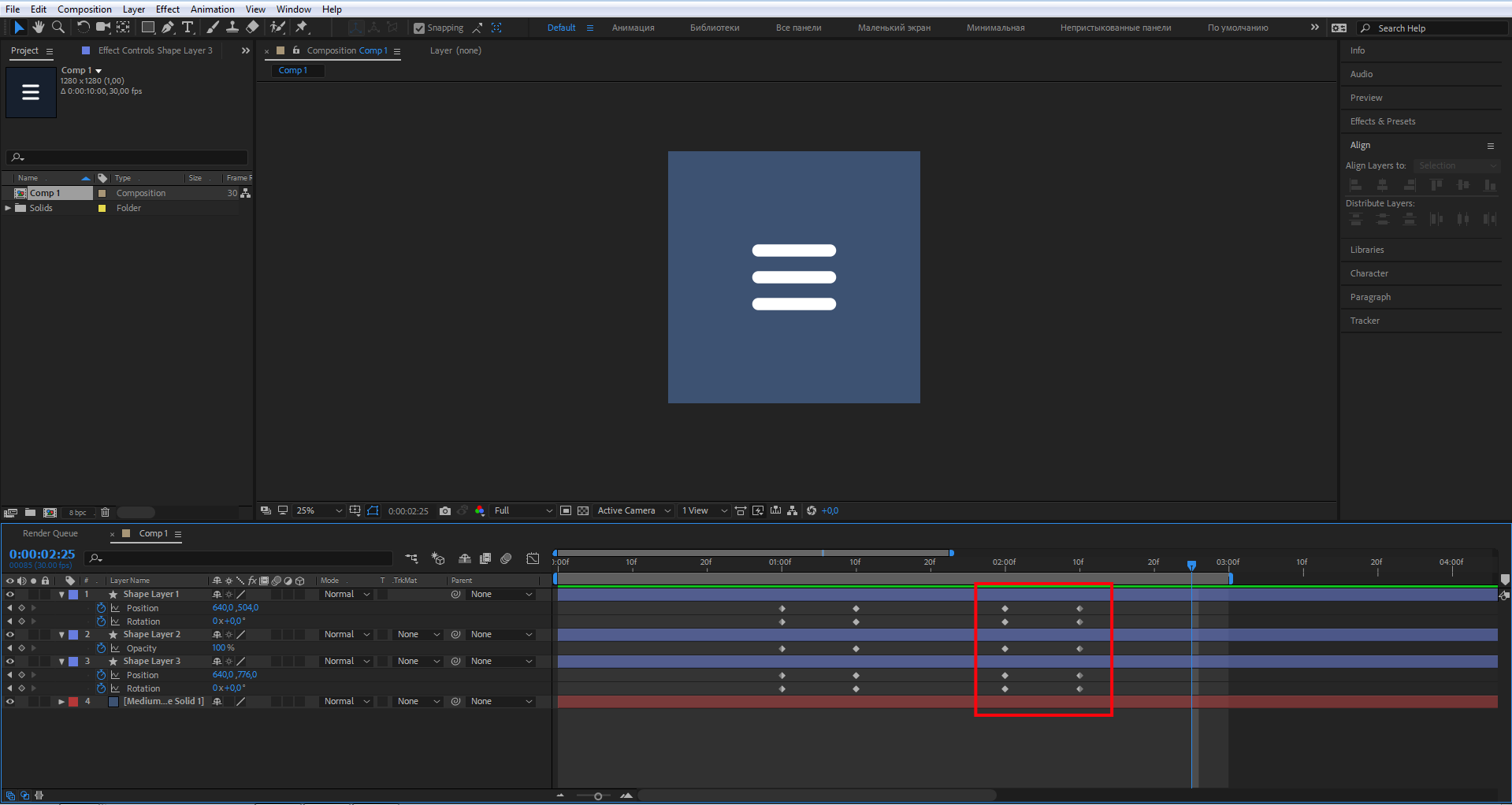
Task: Hide the Medium Solid layer visibility
Action: [x=10, y=702]
